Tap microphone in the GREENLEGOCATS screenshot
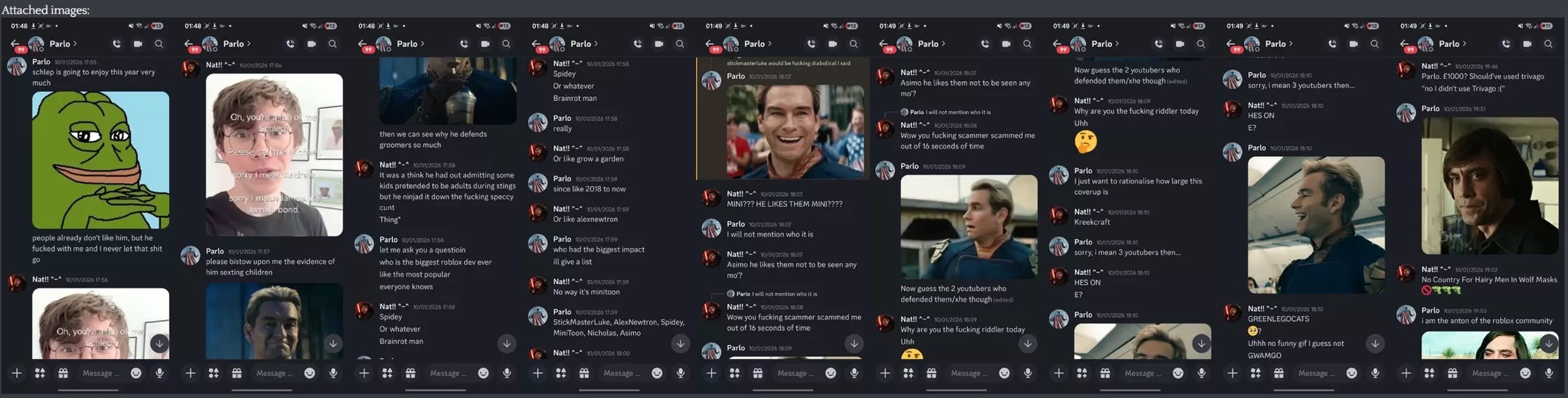 (1375, 373)
